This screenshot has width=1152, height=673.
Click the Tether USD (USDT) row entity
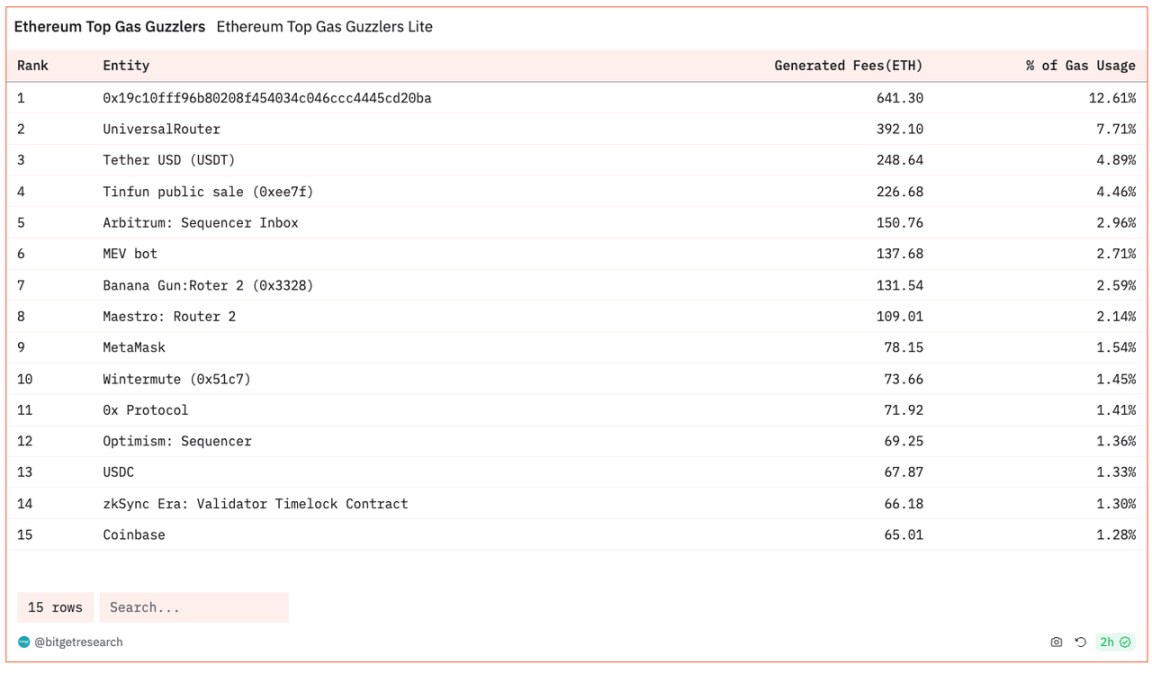pos(169,160)
